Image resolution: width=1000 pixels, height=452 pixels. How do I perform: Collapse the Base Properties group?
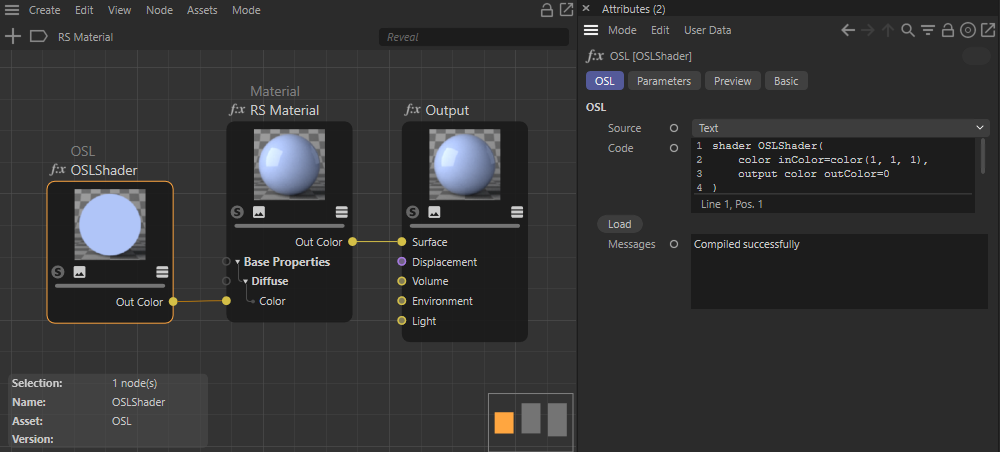click(x=238, y=262)
